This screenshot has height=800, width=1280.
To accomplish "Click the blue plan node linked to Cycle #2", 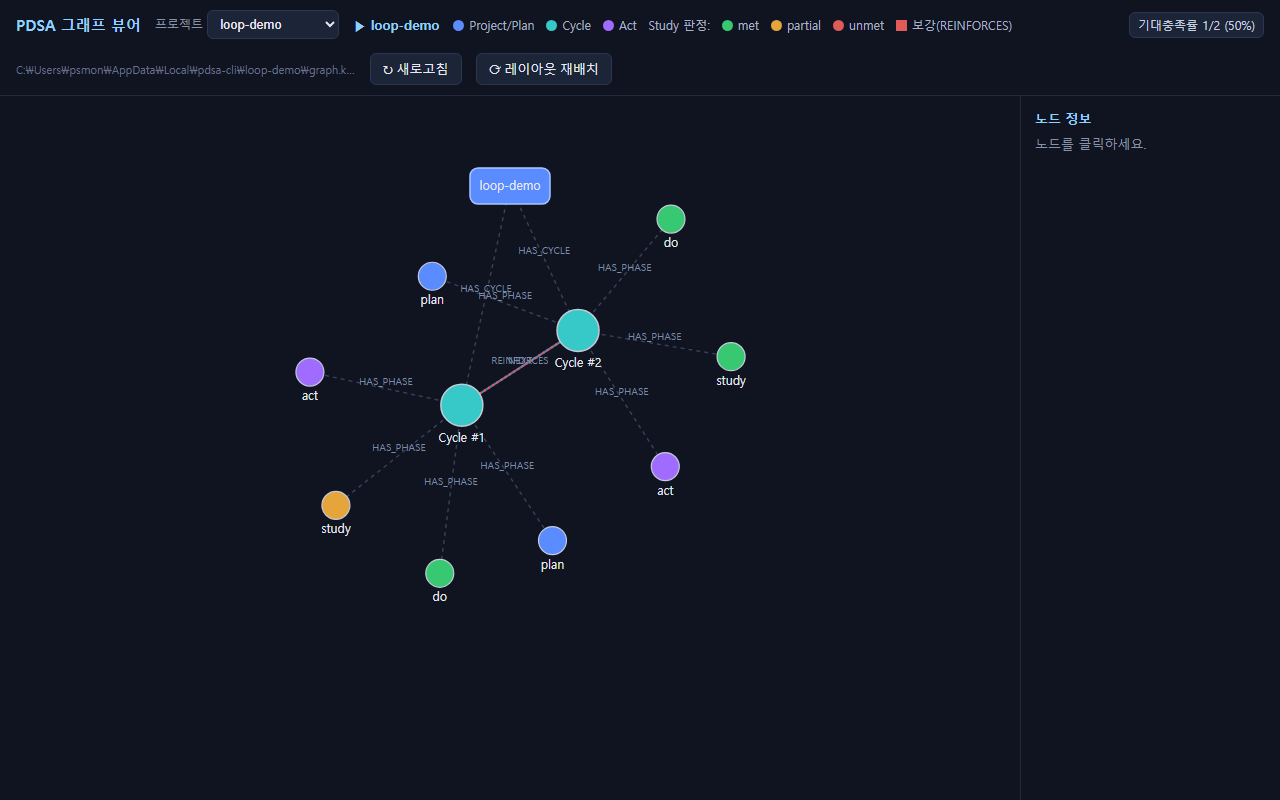I will (432, 276).
